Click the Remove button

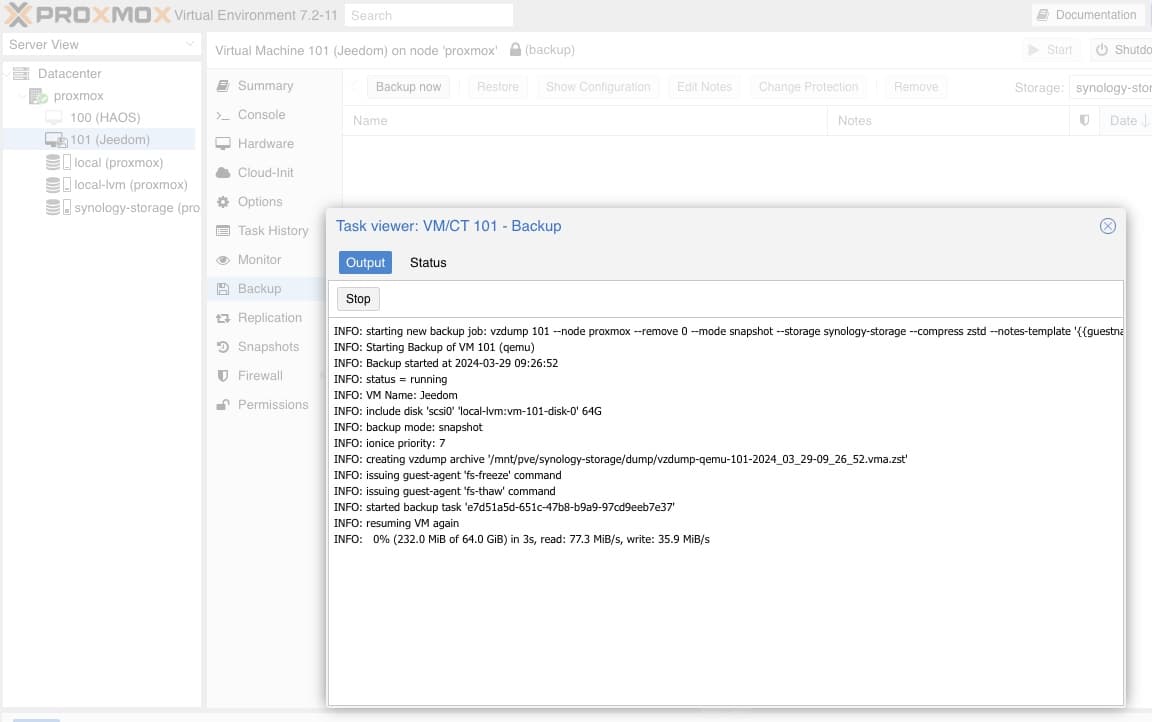(x=915, y=87)
